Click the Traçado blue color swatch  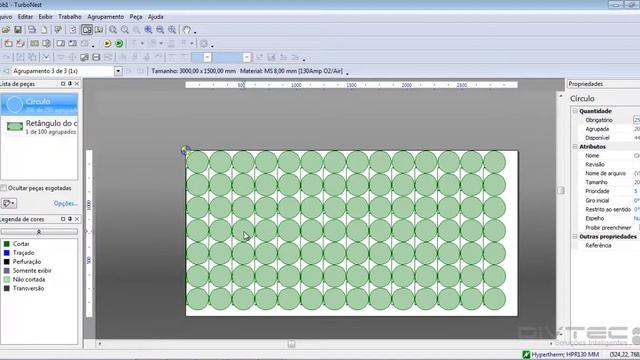[x=7, y=253]
